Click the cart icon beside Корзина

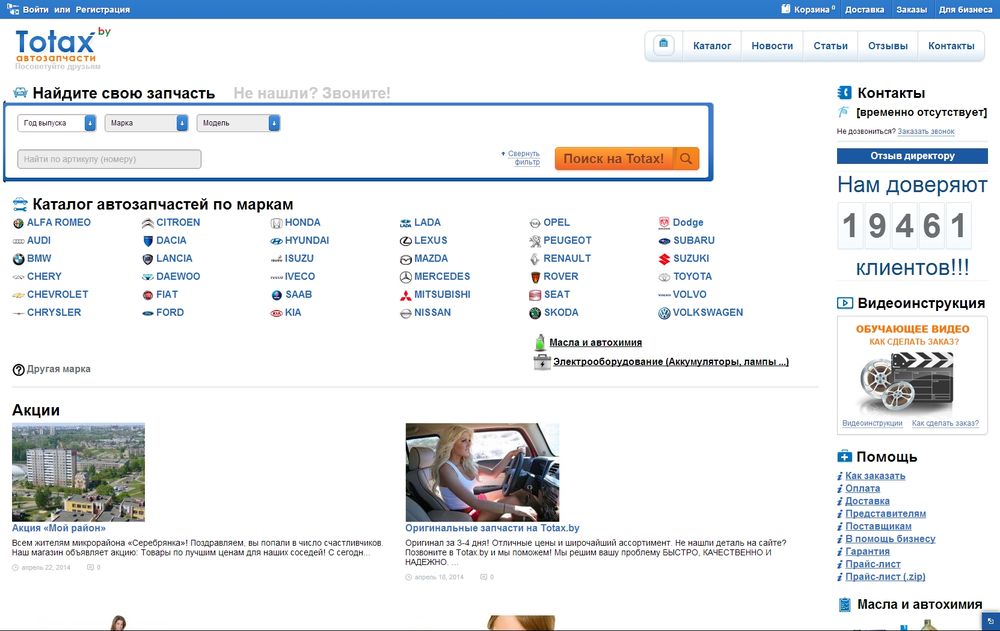coord(786,9)
